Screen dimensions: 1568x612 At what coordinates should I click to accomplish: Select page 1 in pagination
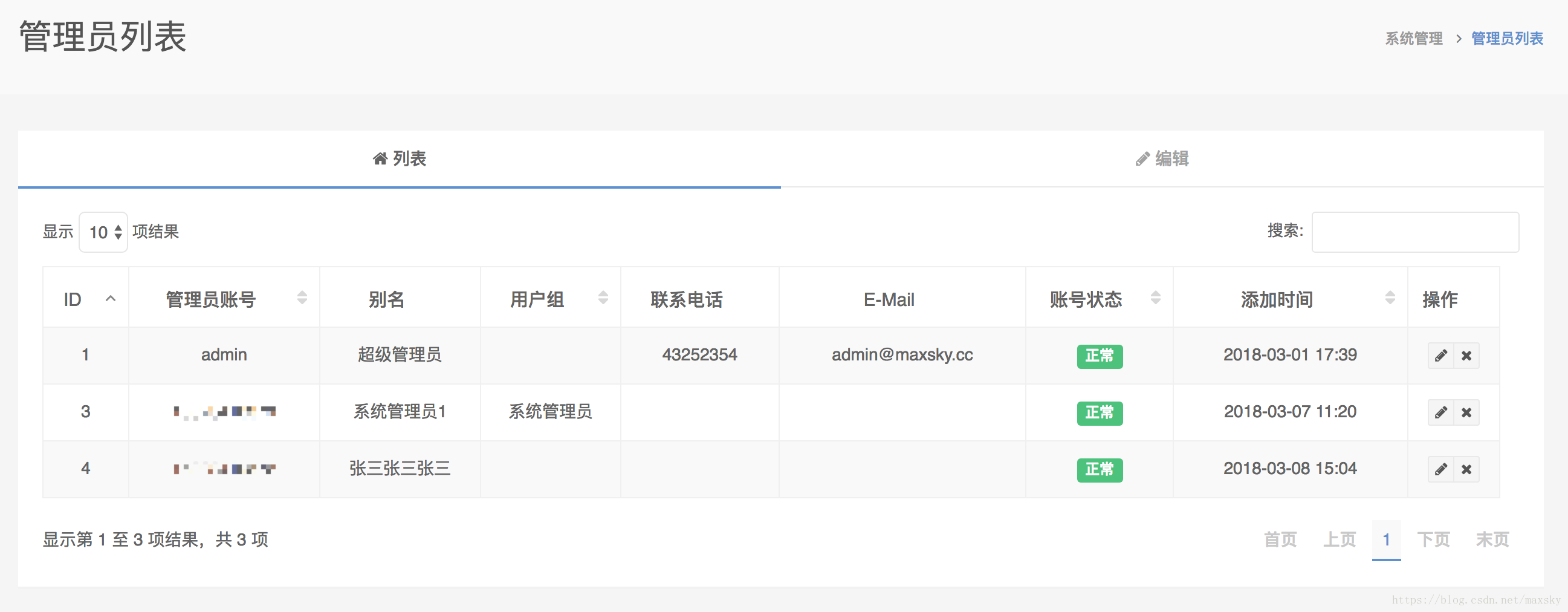point(1386,539)
